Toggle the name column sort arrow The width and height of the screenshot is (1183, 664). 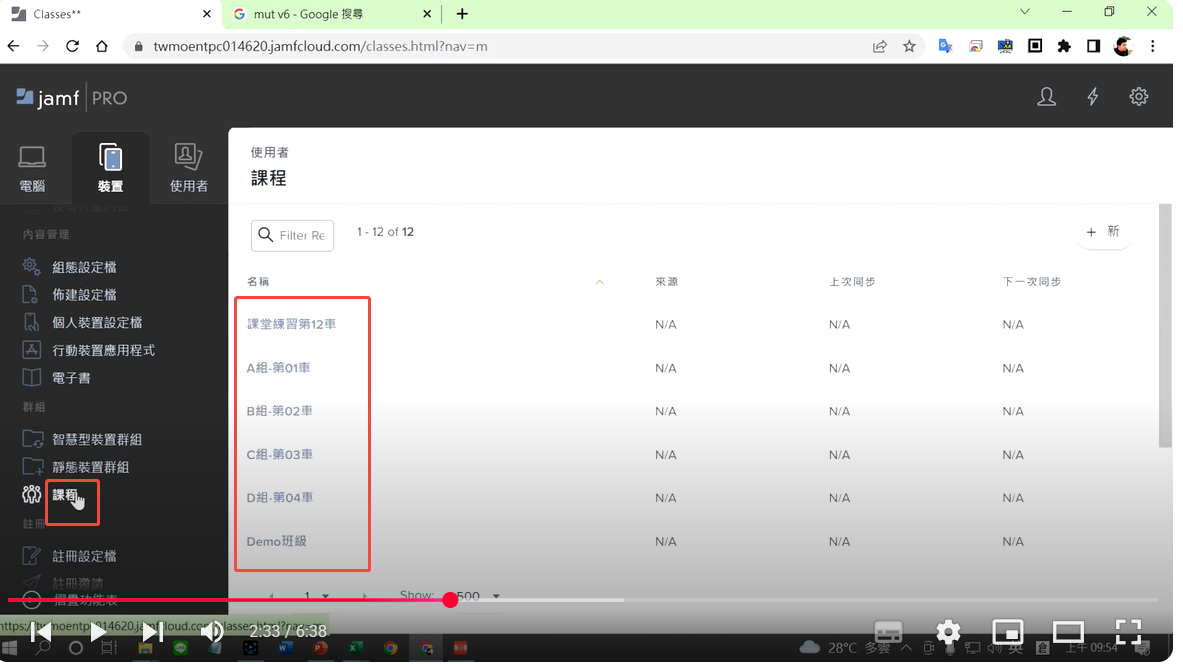pos(600,281)
